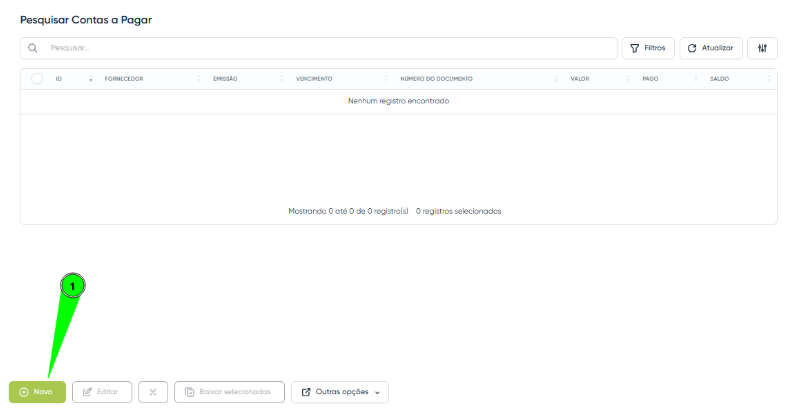Click Baixar selecionados button
Screen dimensions: 792x416
pos(229,392)
